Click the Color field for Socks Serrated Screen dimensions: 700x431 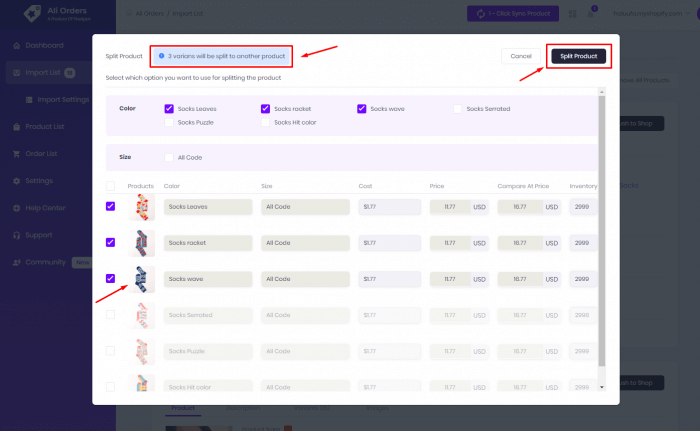pyautogui.click(x=208, y=315)
